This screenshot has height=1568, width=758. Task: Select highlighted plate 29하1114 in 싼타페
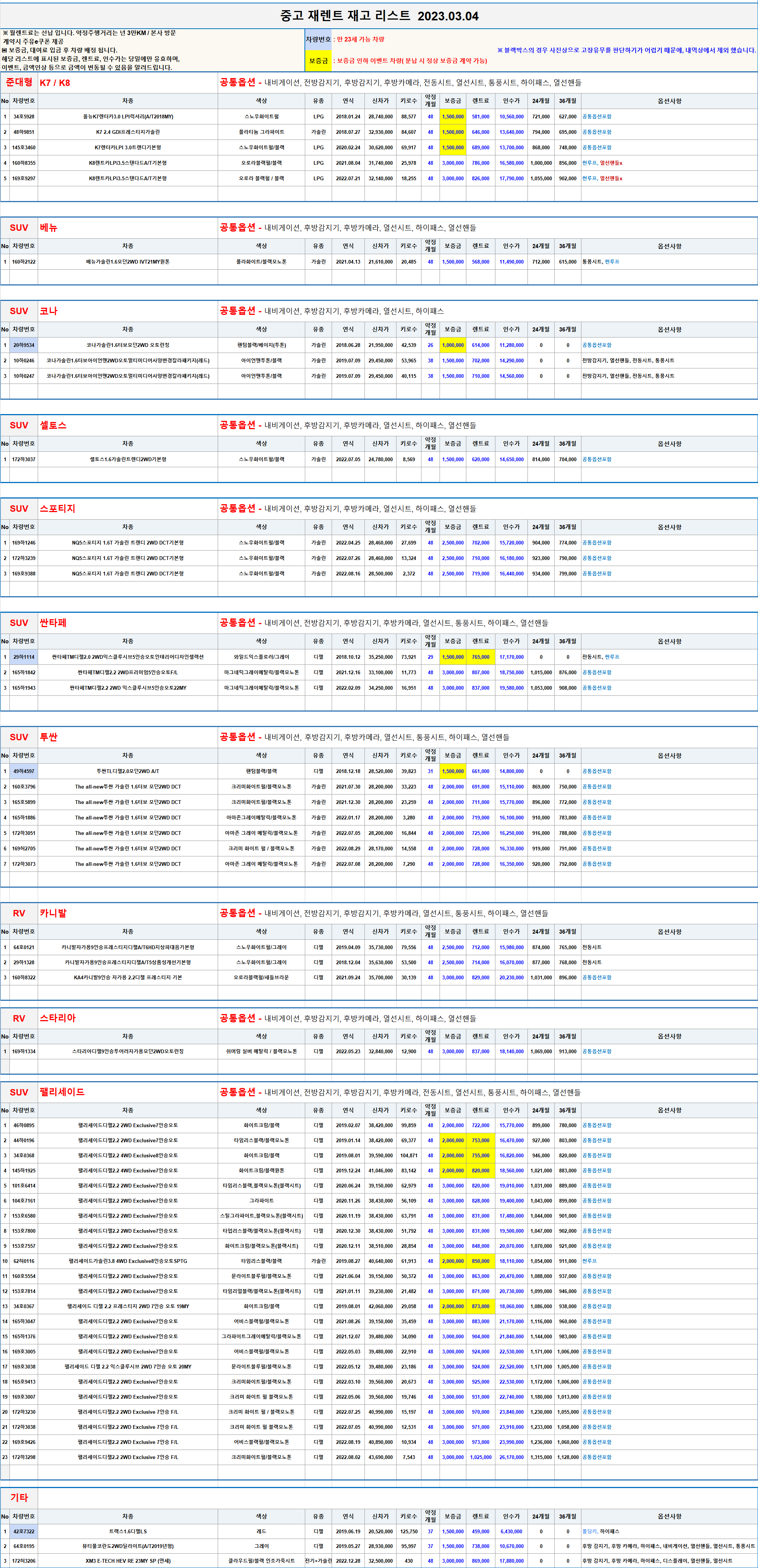coord(24,657)
